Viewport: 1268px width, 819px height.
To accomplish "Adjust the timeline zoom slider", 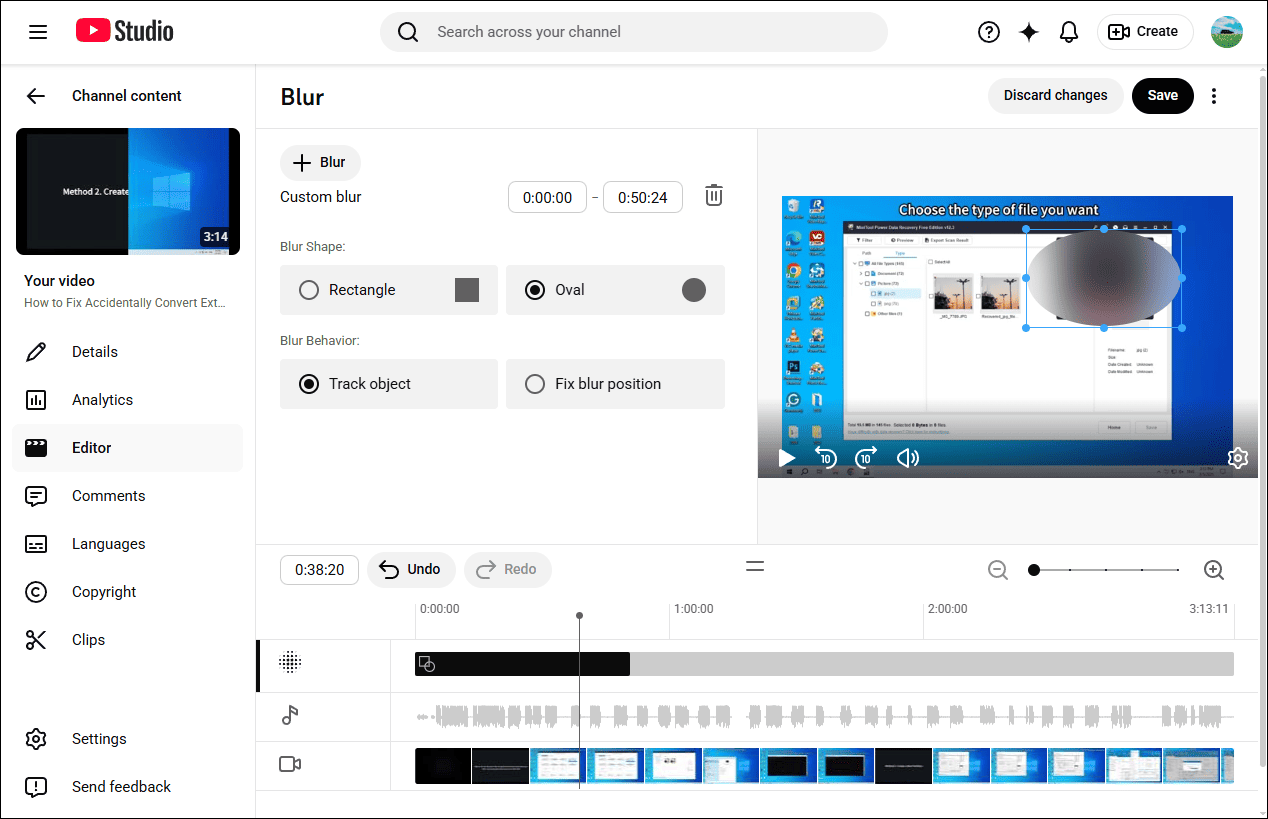I will pyautogui.click(x=1034, y=569).
